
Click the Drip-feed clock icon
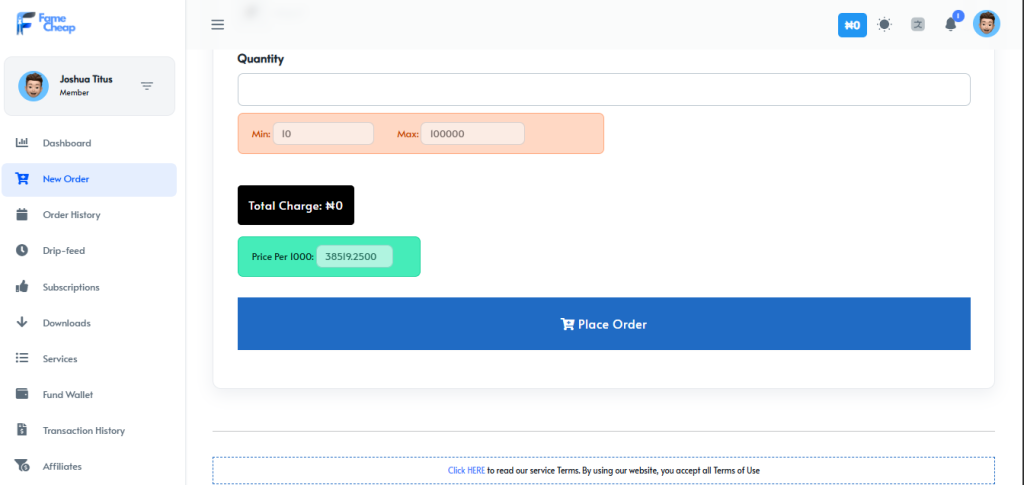(x=22, y=250)
